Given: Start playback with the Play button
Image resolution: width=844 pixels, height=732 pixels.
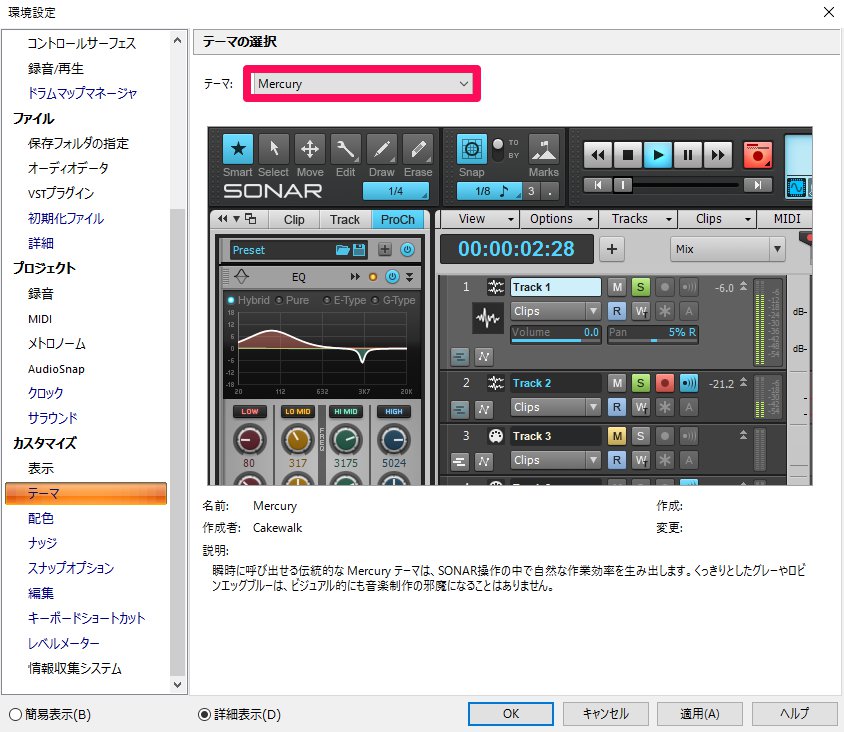Looking at the screenshot, I should (658, 155).
